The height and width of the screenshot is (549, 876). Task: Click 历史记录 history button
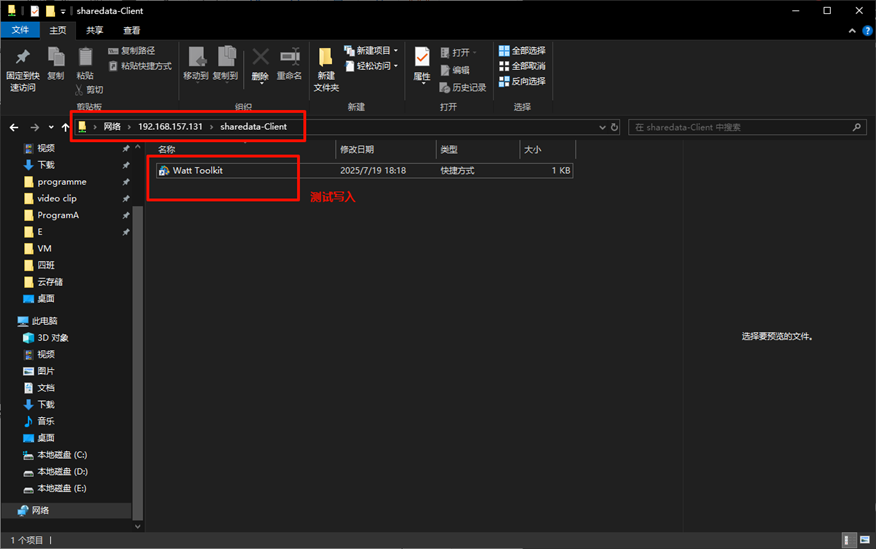(x=463, y=88)
